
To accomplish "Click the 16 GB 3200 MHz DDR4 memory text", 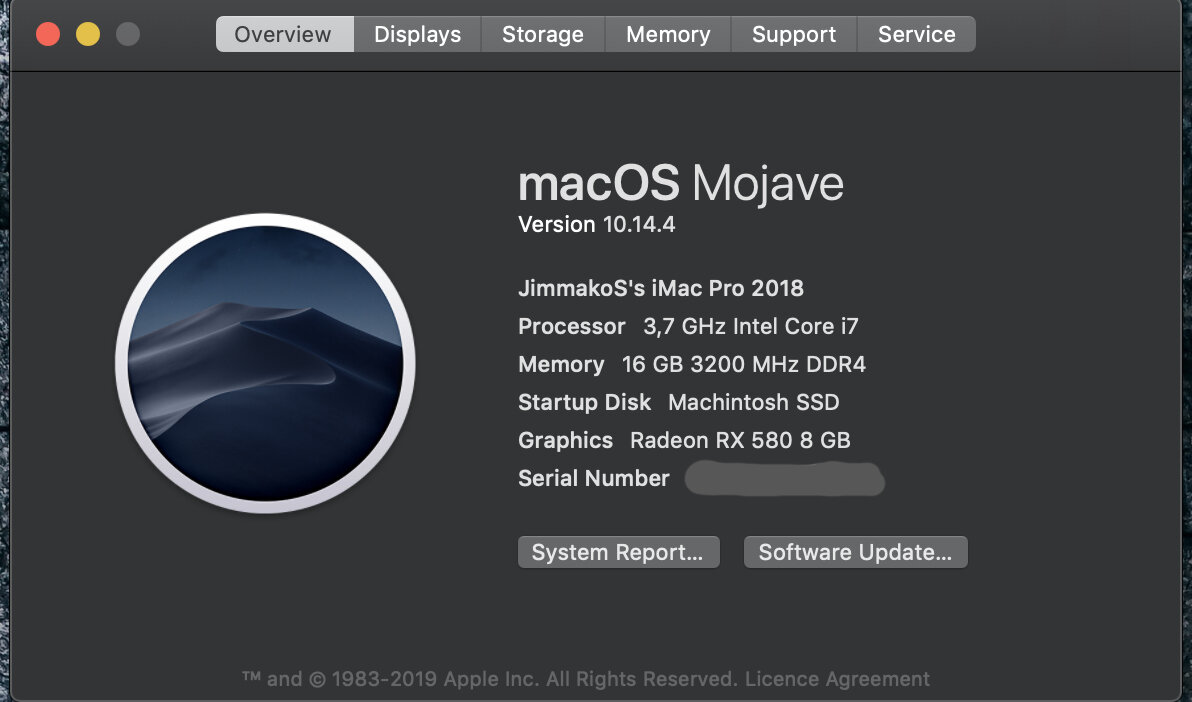I will point(743,364).
